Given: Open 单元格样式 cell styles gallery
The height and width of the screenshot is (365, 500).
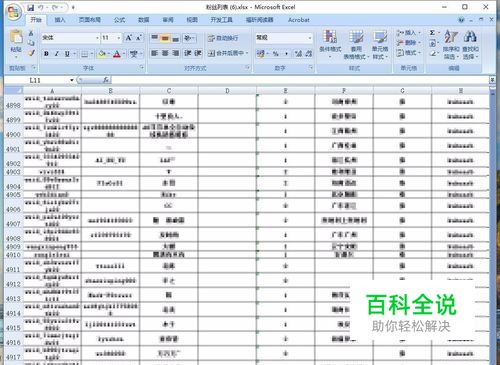Looking at the screenshot, I should pyautogui.click(x=380, y=45).
